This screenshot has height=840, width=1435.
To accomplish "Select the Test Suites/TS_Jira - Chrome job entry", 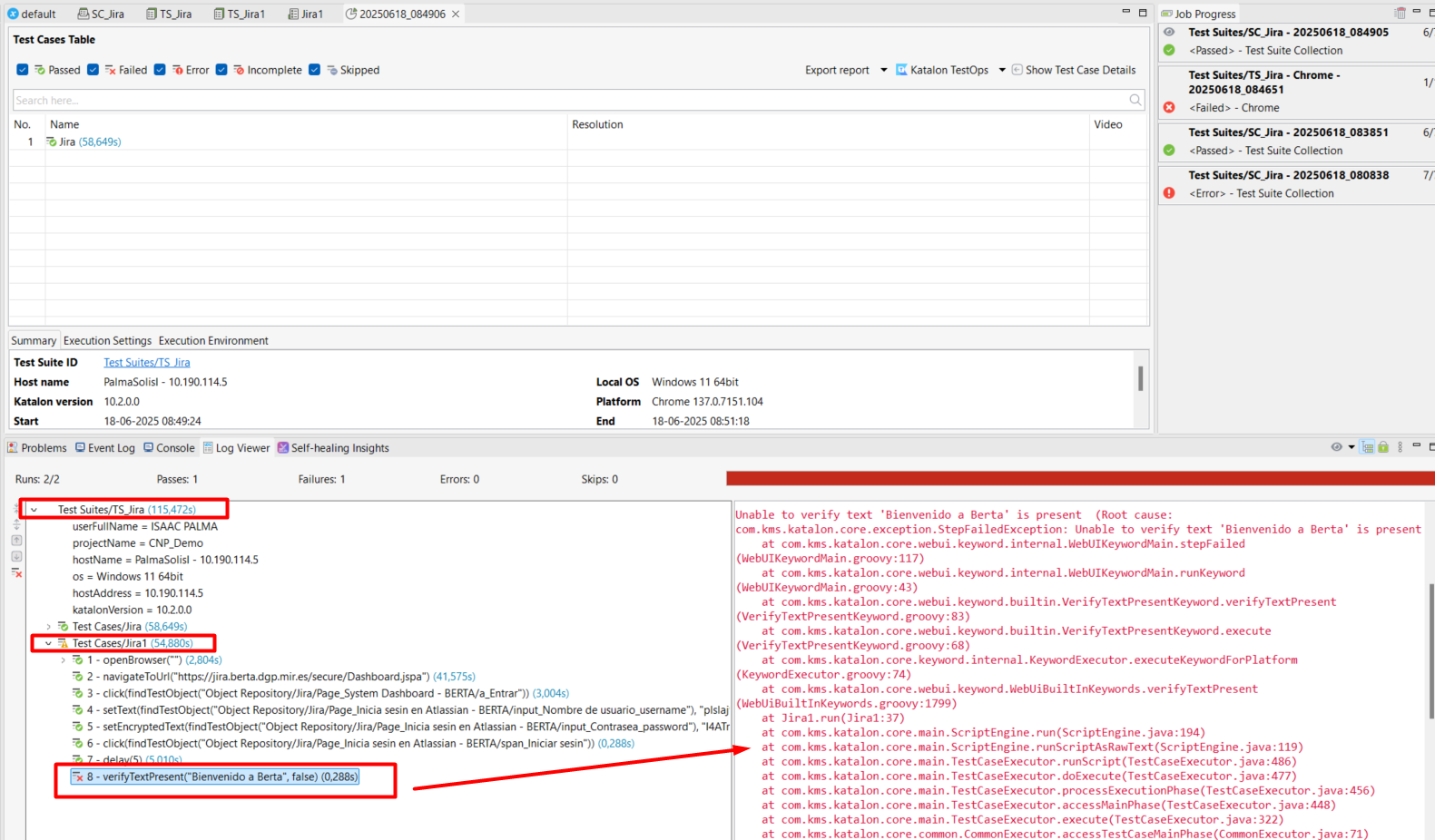I will point(1297,92).
